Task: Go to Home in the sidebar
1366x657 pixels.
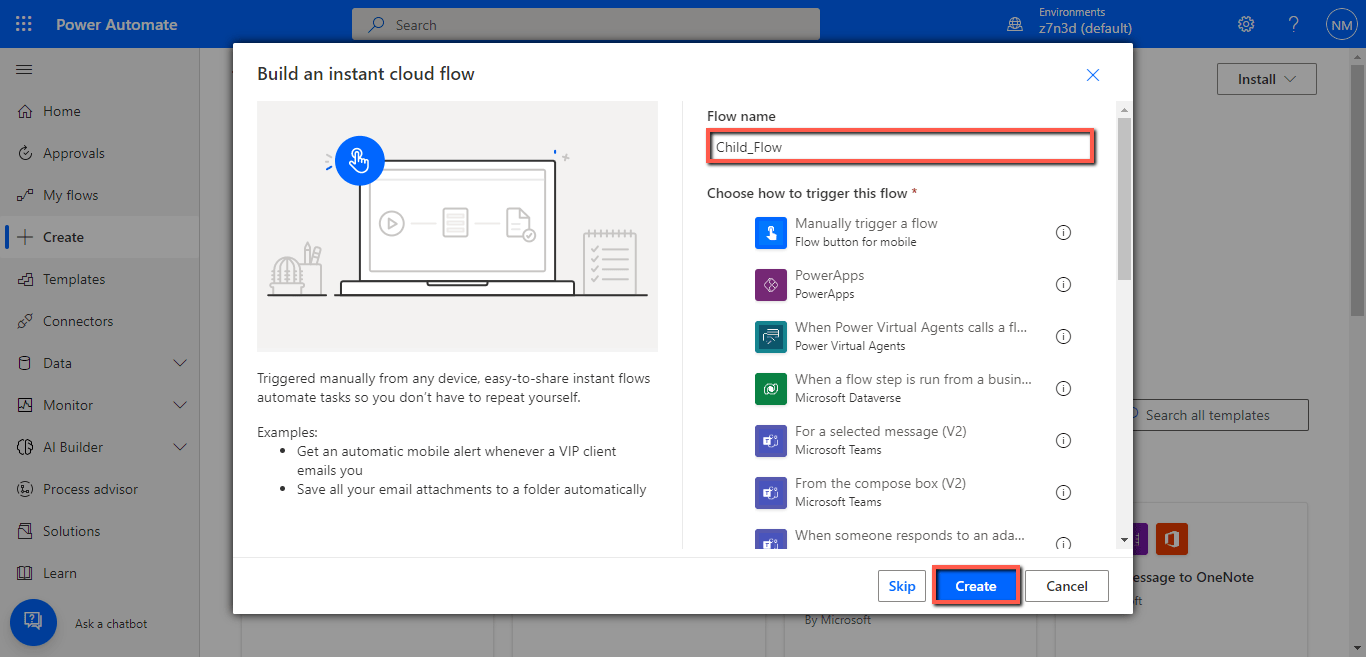Action: pyautogui.click(x=100, y=111)
